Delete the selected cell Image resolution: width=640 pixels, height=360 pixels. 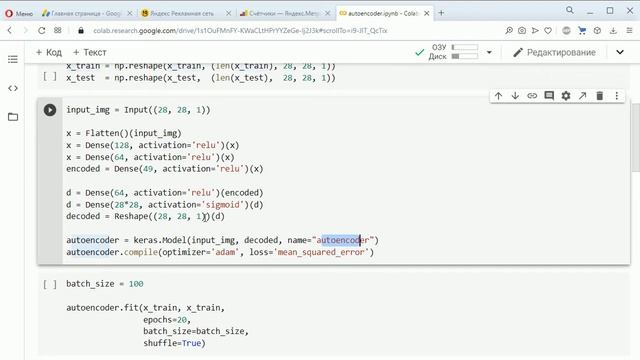[600, 96]
